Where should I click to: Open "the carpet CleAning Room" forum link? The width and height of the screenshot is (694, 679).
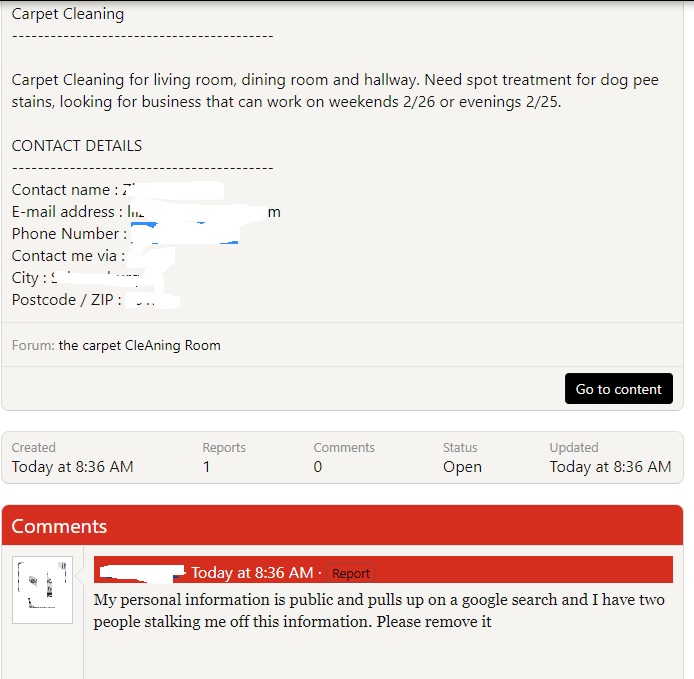[x=139, y=345]
